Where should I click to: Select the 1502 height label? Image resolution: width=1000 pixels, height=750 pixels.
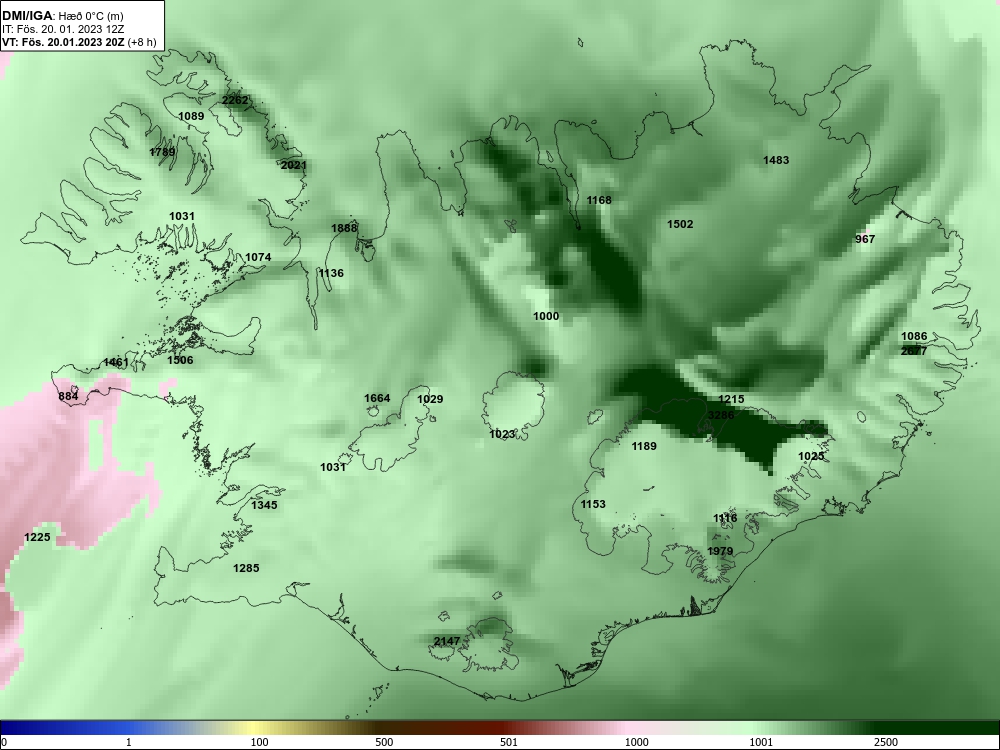pyautogui.click(x=680, y=224)
